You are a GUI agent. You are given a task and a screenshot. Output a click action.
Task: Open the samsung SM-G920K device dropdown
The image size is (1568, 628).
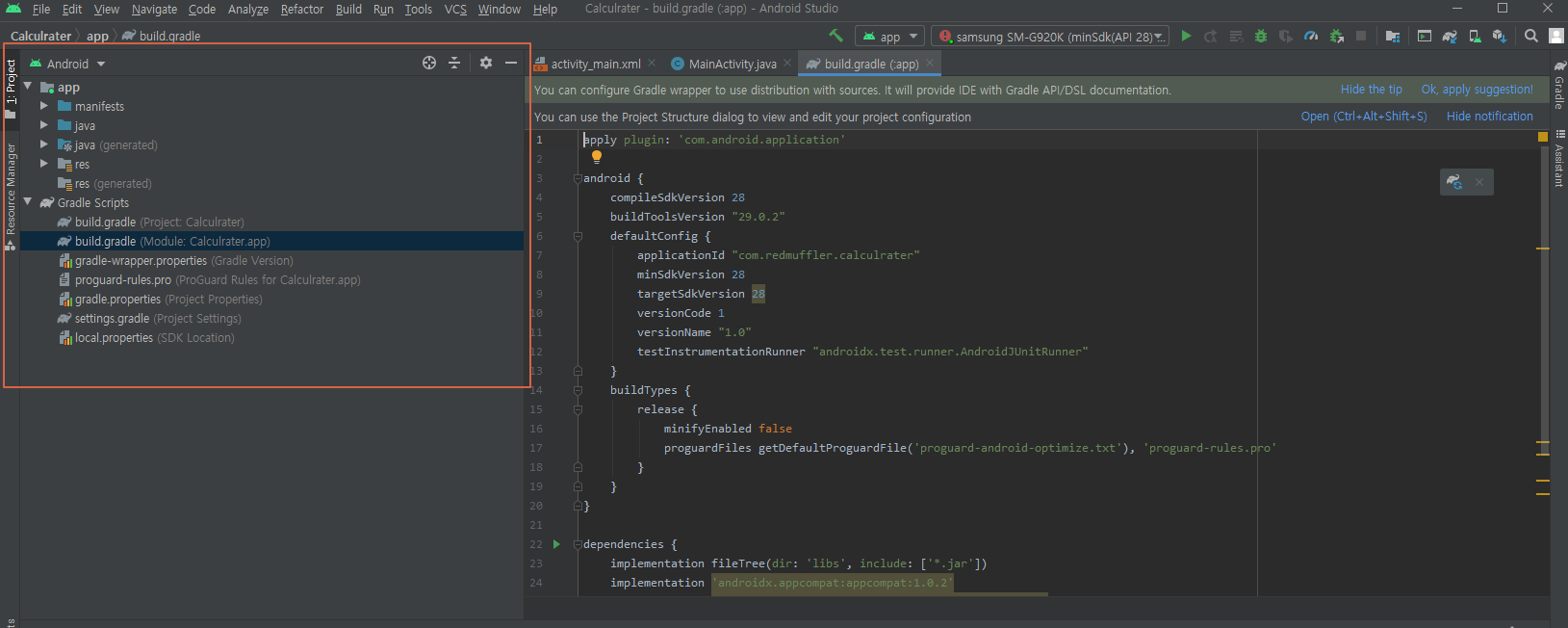pyautogui.click(x=1051, y=37)
